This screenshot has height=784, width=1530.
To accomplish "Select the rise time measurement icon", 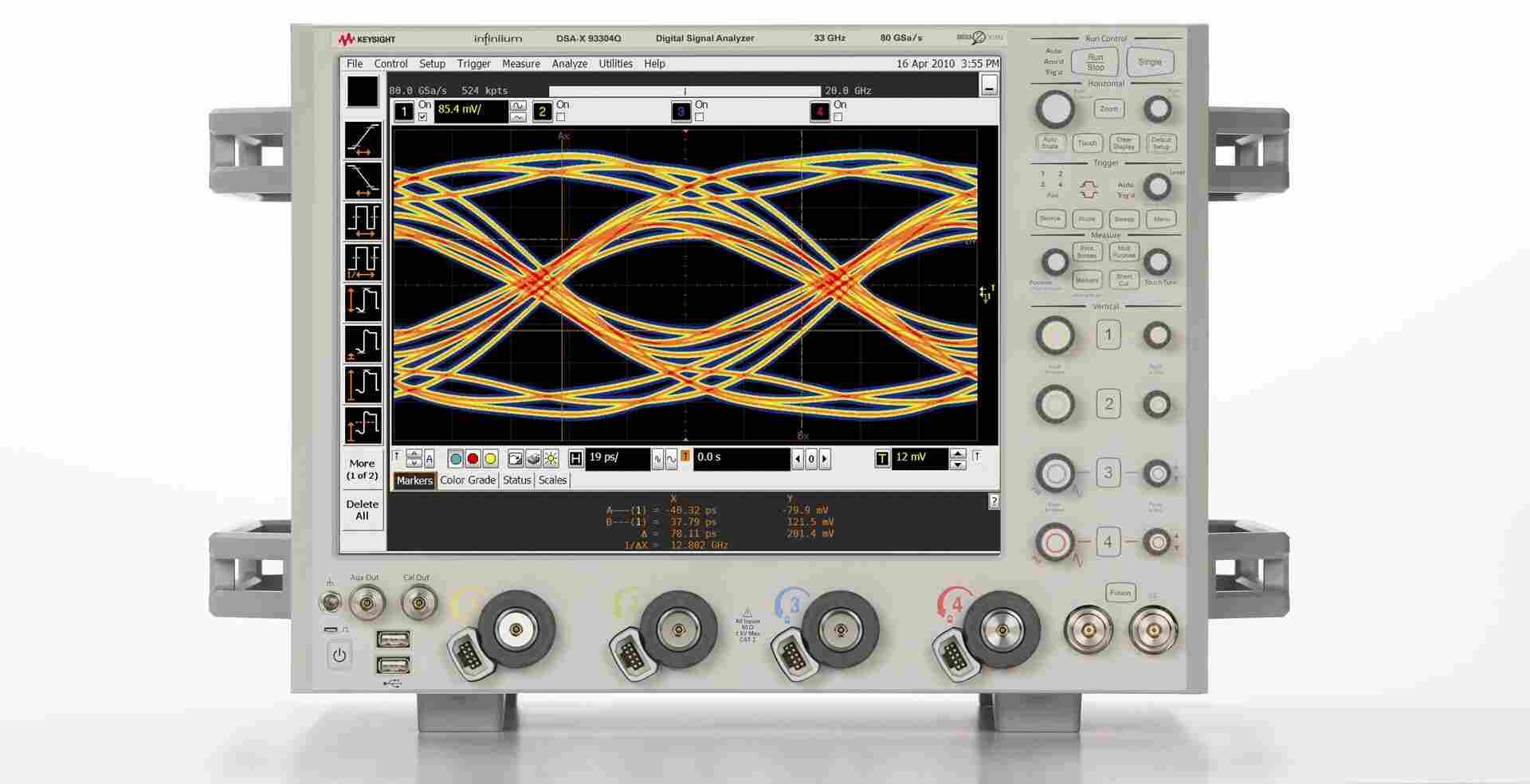I will [363, 139].
